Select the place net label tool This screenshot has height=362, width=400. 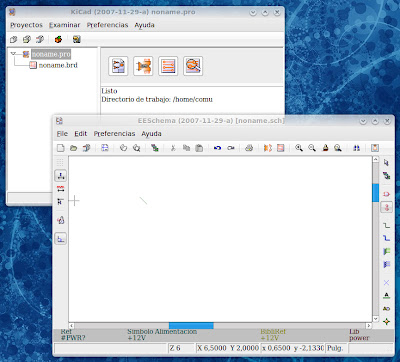(x=386, y=296)
